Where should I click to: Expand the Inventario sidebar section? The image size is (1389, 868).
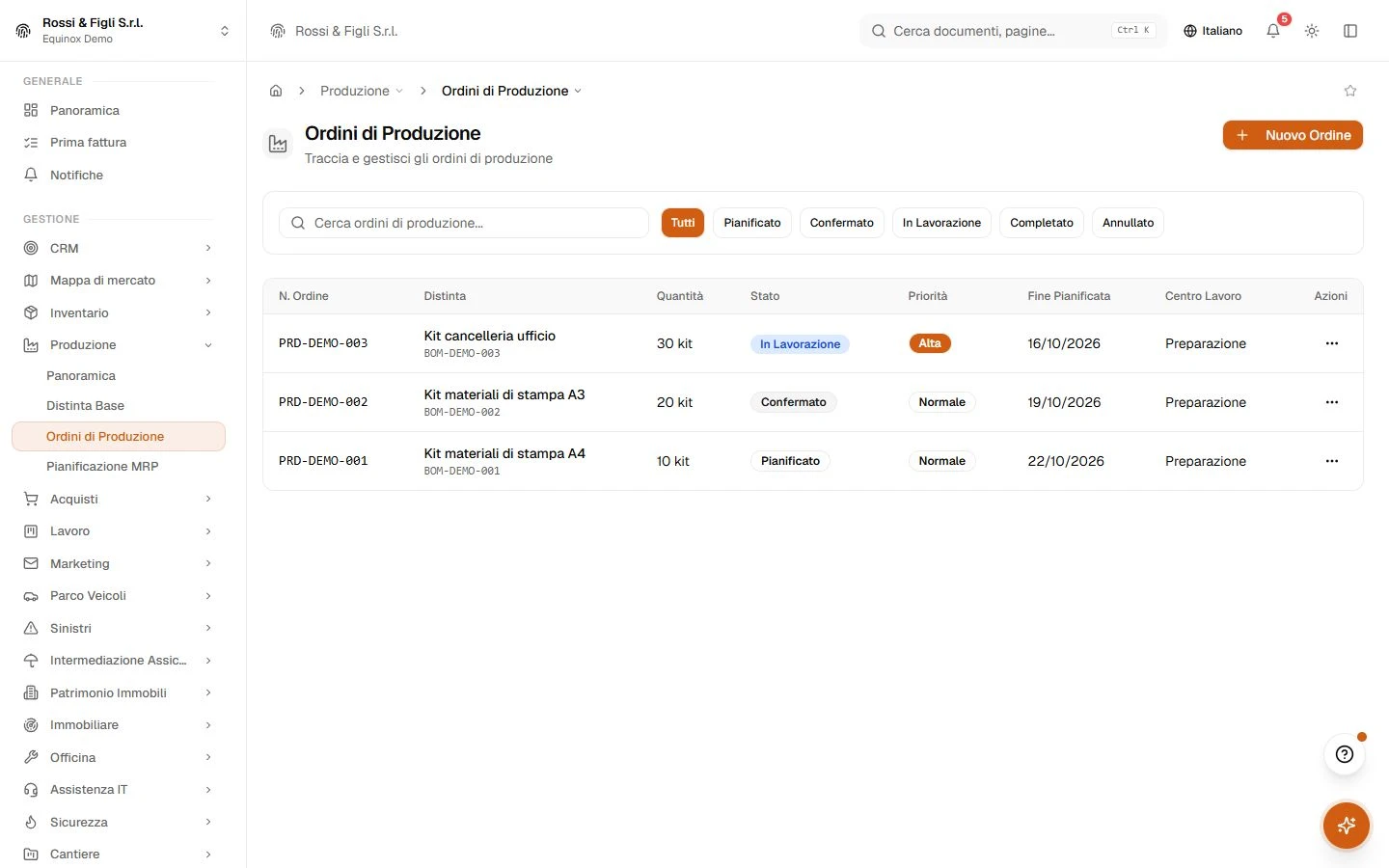point(118,312)
